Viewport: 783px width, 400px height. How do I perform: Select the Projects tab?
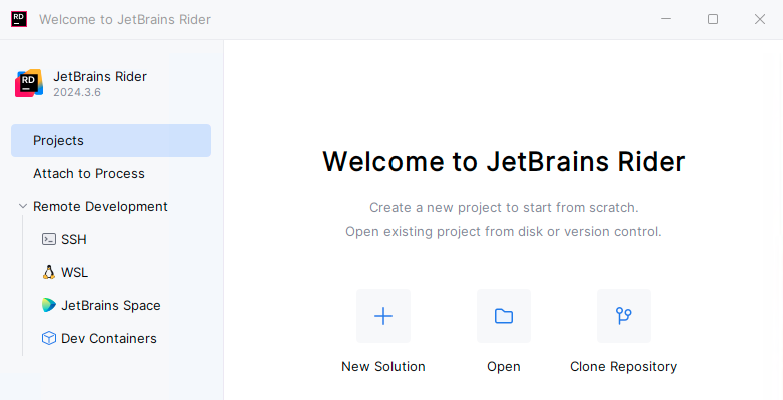pyautogui.click(x=111, y=140)
